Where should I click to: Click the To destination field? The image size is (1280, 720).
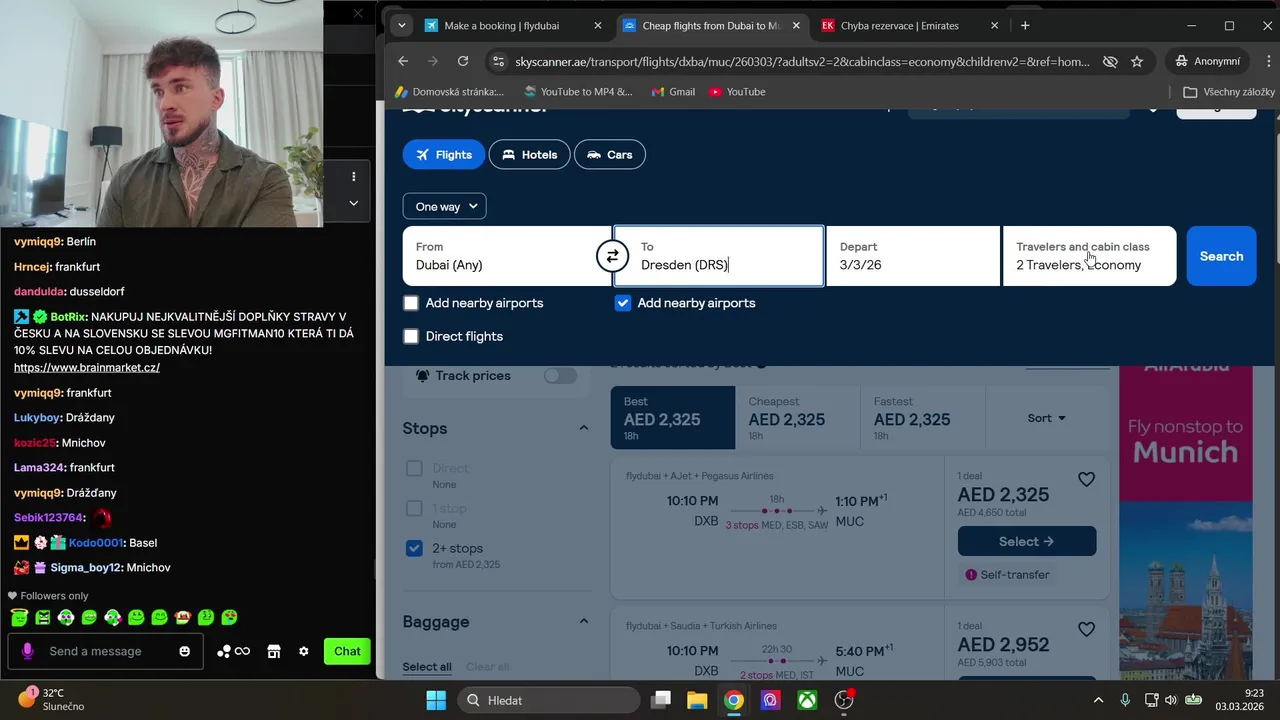(719, 256)
